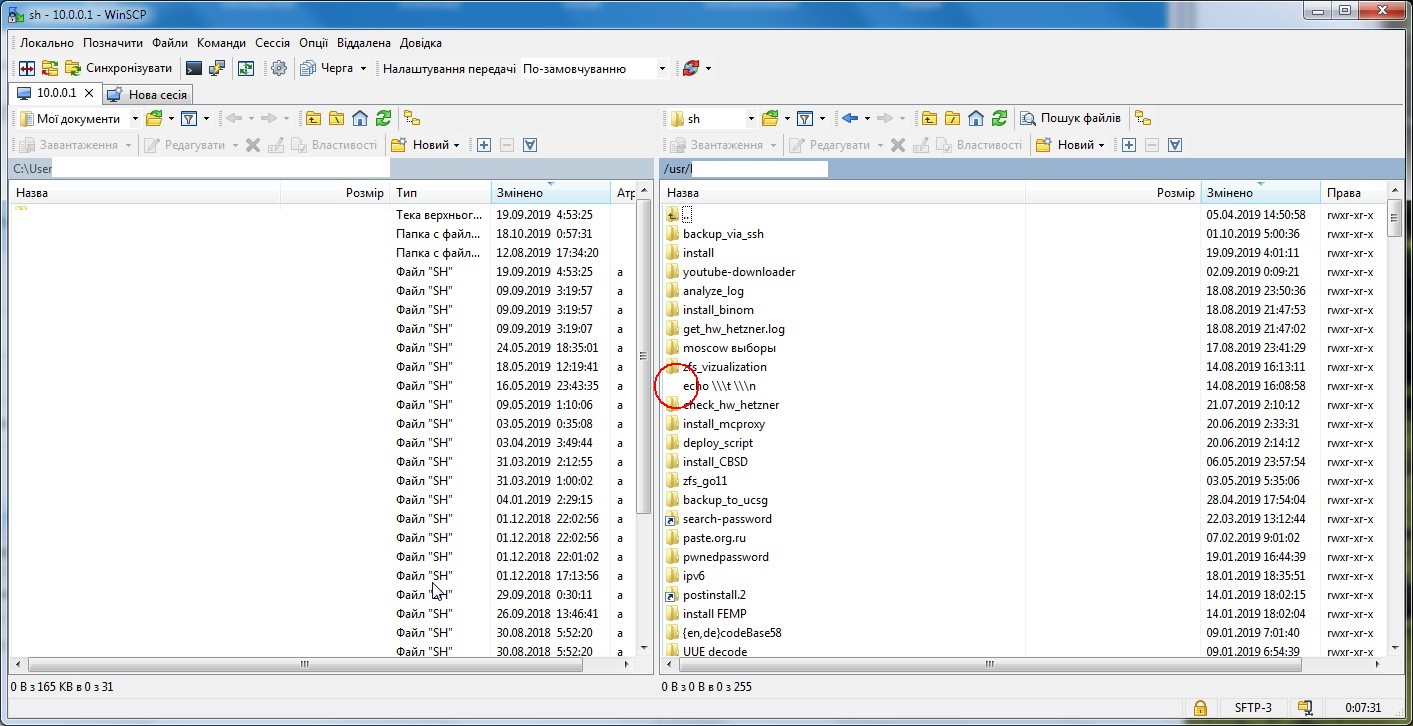Click the encryption lock status icon
This screenshot has width=1413, height=726.
tap(1199, 708)
